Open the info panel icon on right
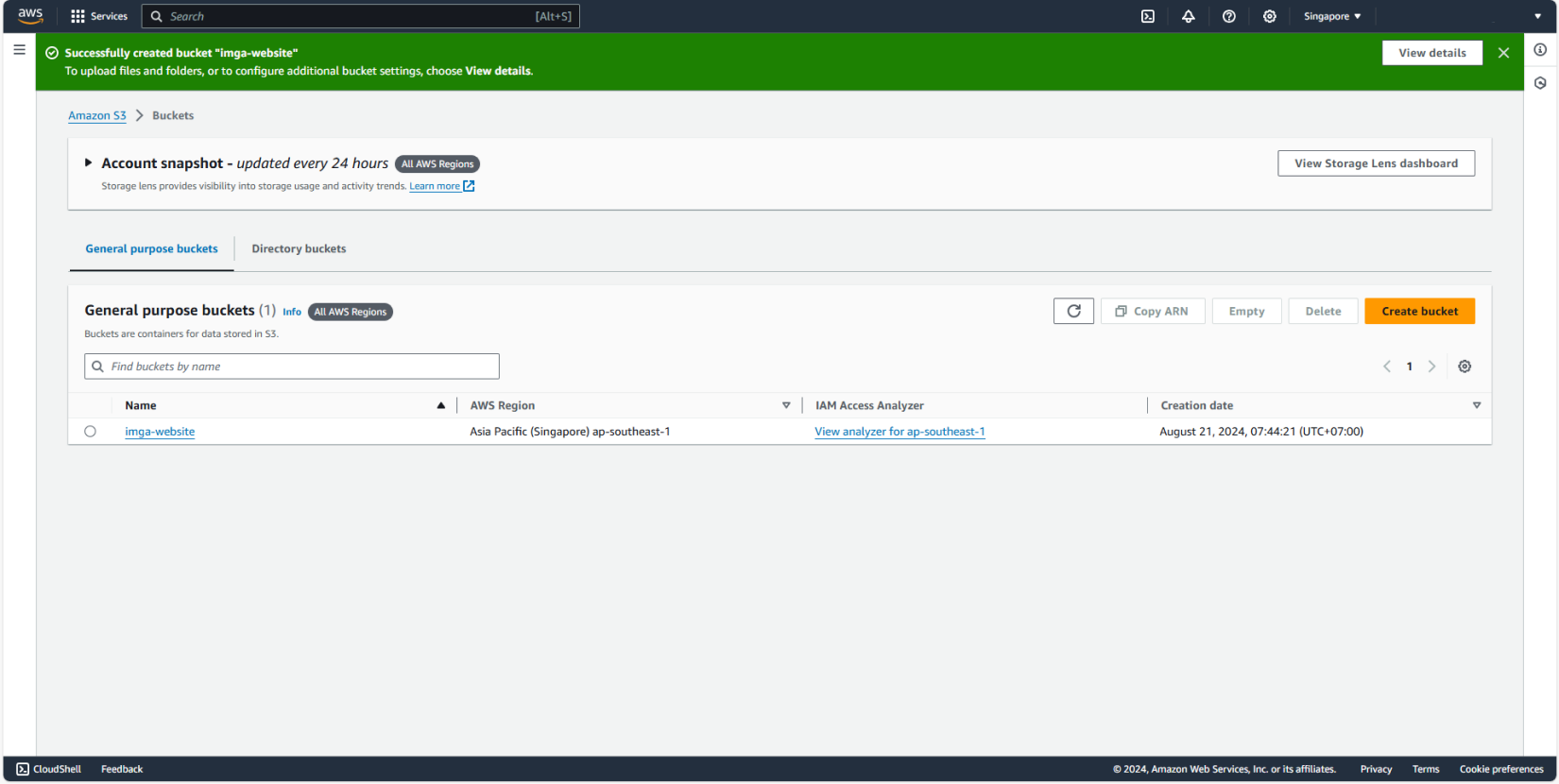The height and width of the screenshot is (784, 1559). point(1540,49)
